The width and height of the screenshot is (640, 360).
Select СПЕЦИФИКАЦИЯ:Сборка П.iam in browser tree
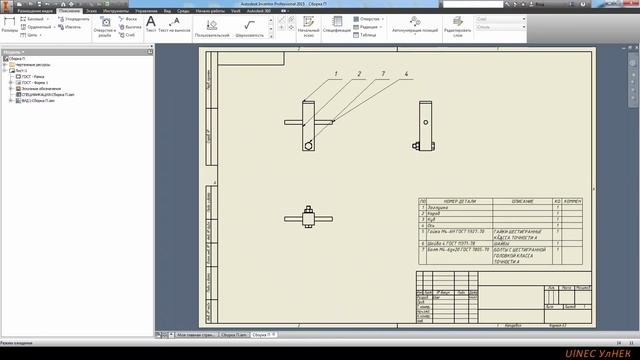(48, 95)
